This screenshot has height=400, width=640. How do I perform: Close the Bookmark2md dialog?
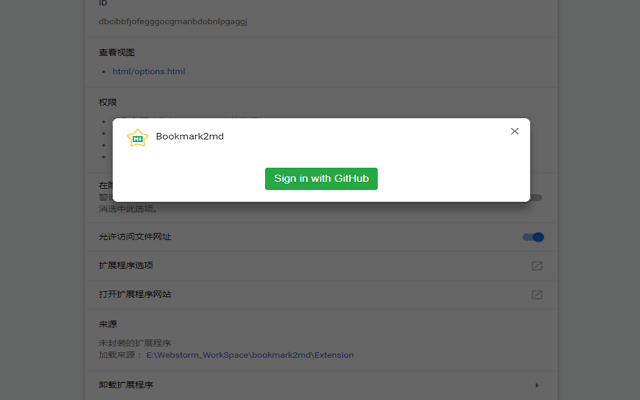pos(515,131)
